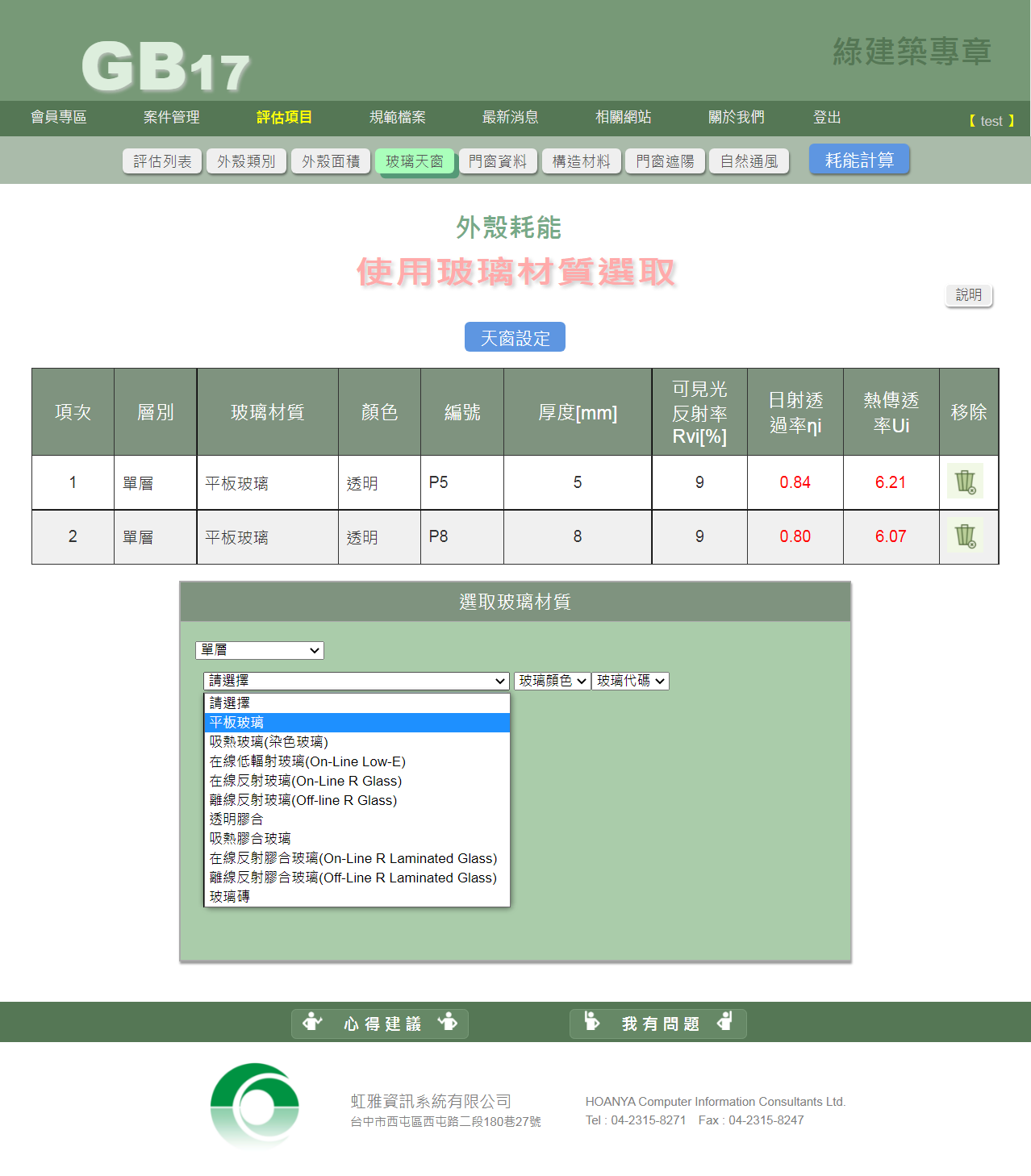
Task: Select 玻璃磚 in the material list
Action: (x=357, y=897)
